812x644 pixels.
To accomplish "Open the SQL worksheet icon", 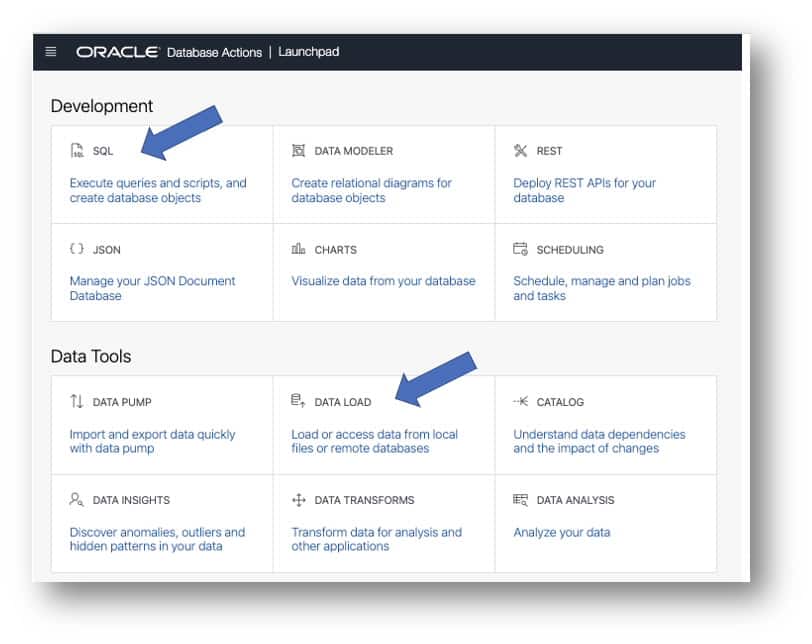I will click(78, 150).
